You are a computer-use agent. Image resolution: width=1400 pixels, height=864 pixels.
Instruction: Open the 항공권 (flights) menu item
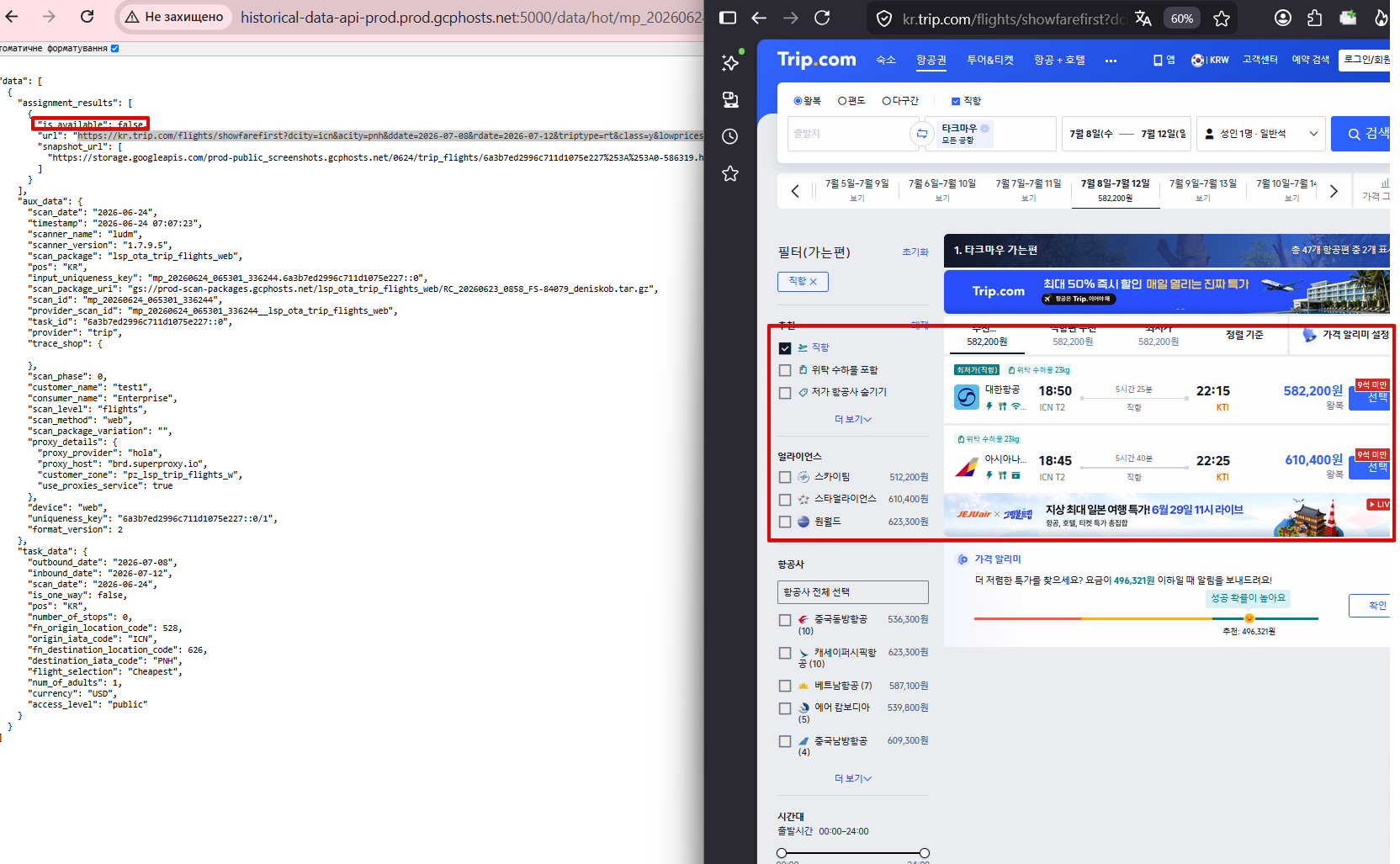pyautogui.click(x=931, y=60)
